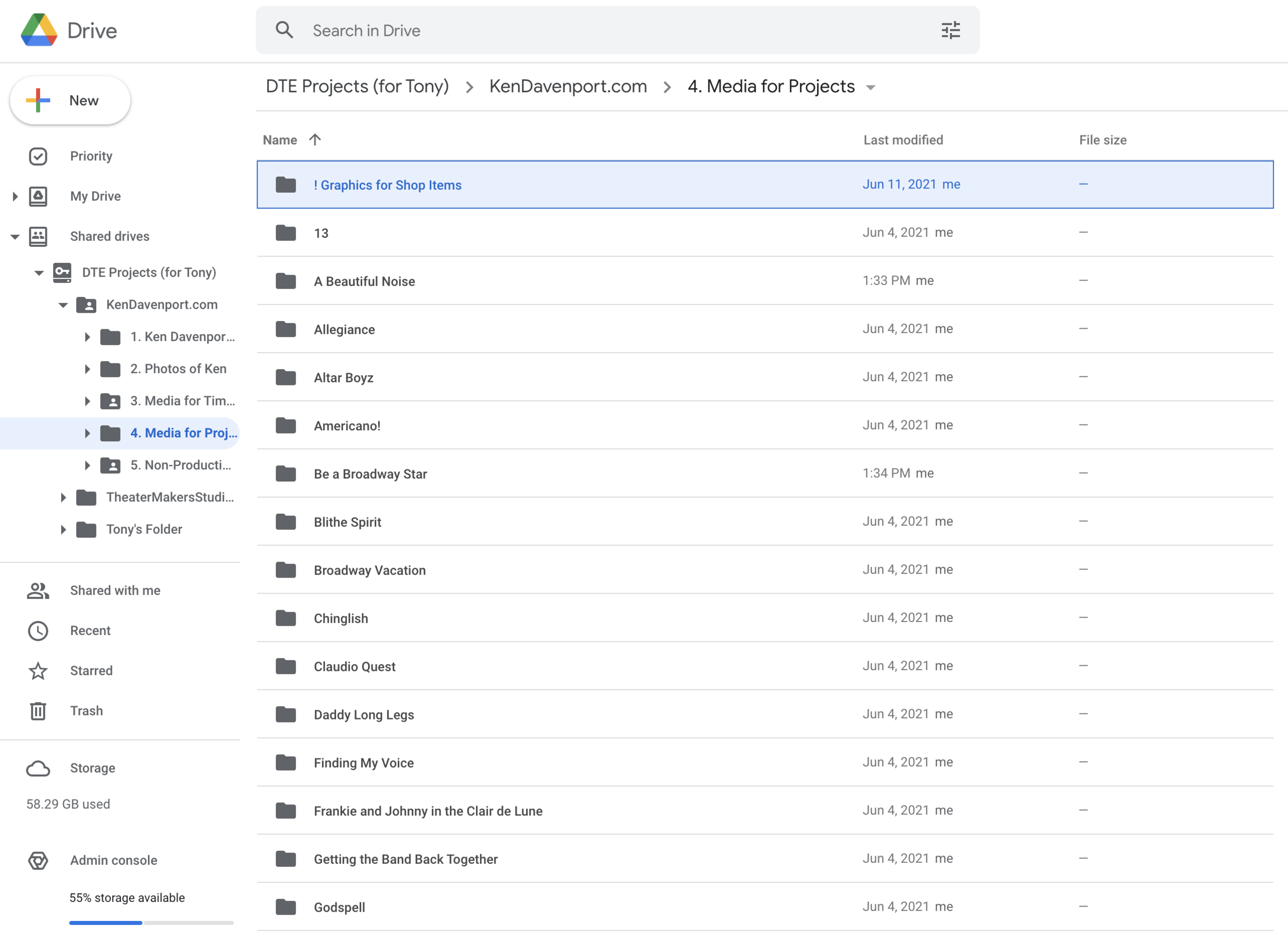Open Starred section
Screen dimensions: 1288x940
click(91, 671)
